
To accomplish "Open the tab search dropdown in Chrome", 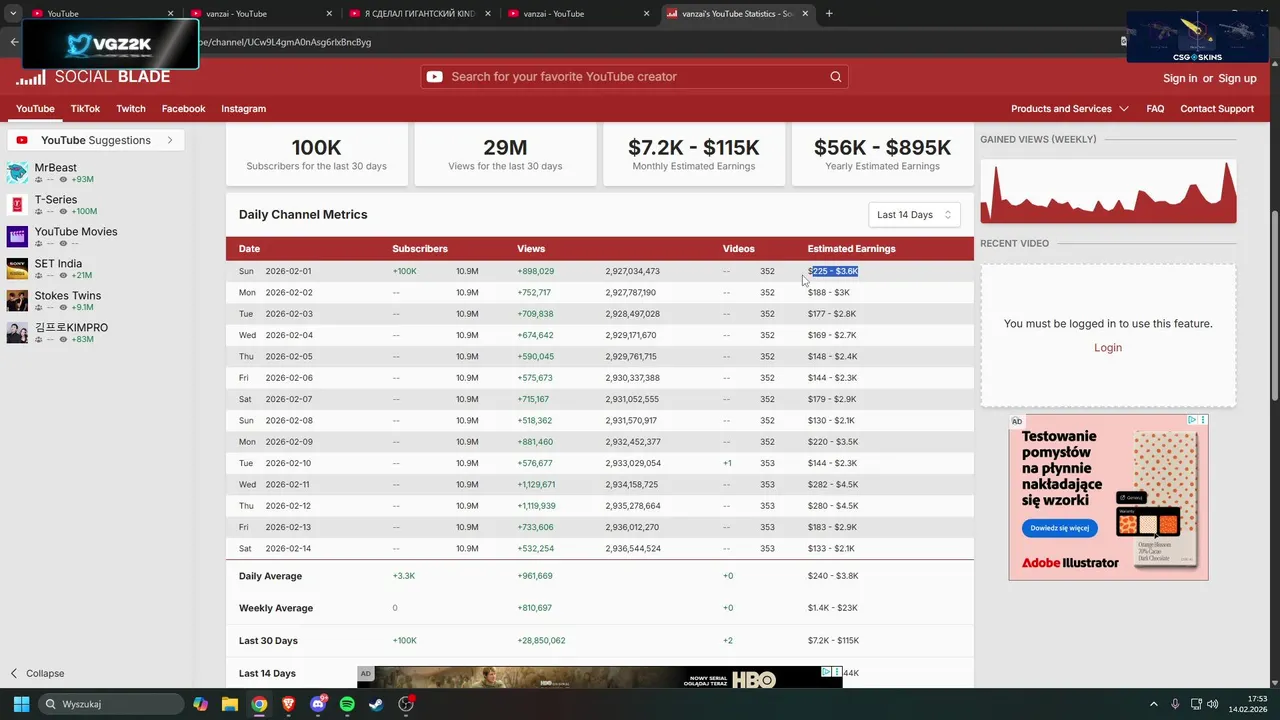I will [x=13, y=14].
